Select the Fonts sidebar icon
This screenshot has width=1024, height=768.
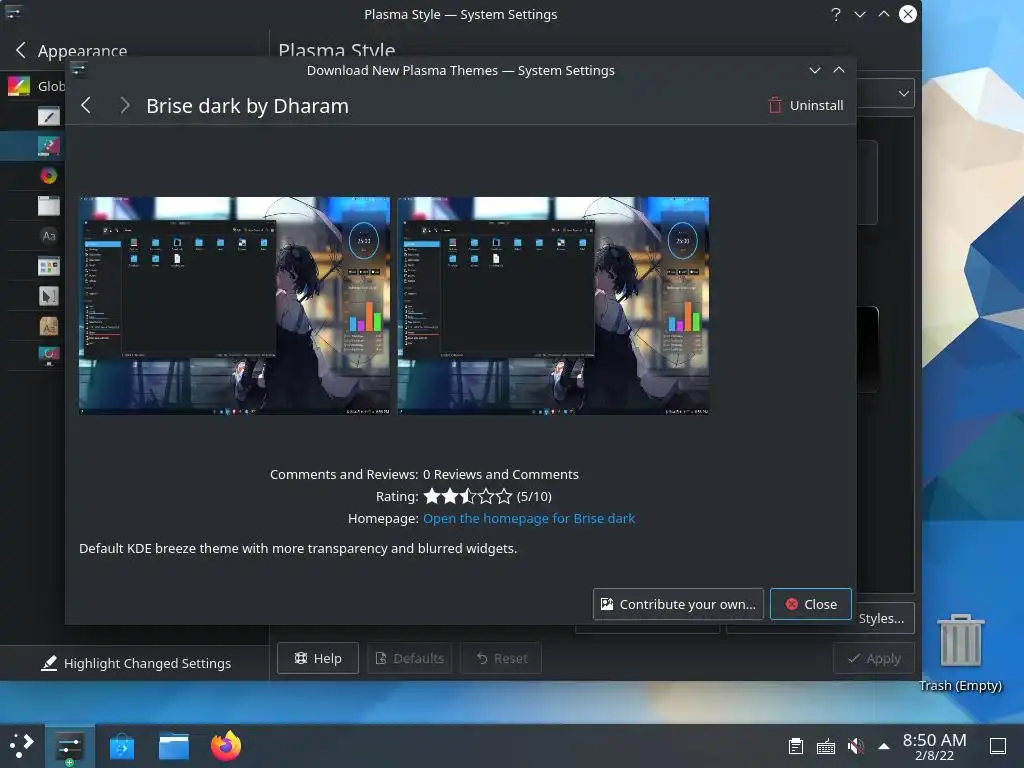coord(49,236)
